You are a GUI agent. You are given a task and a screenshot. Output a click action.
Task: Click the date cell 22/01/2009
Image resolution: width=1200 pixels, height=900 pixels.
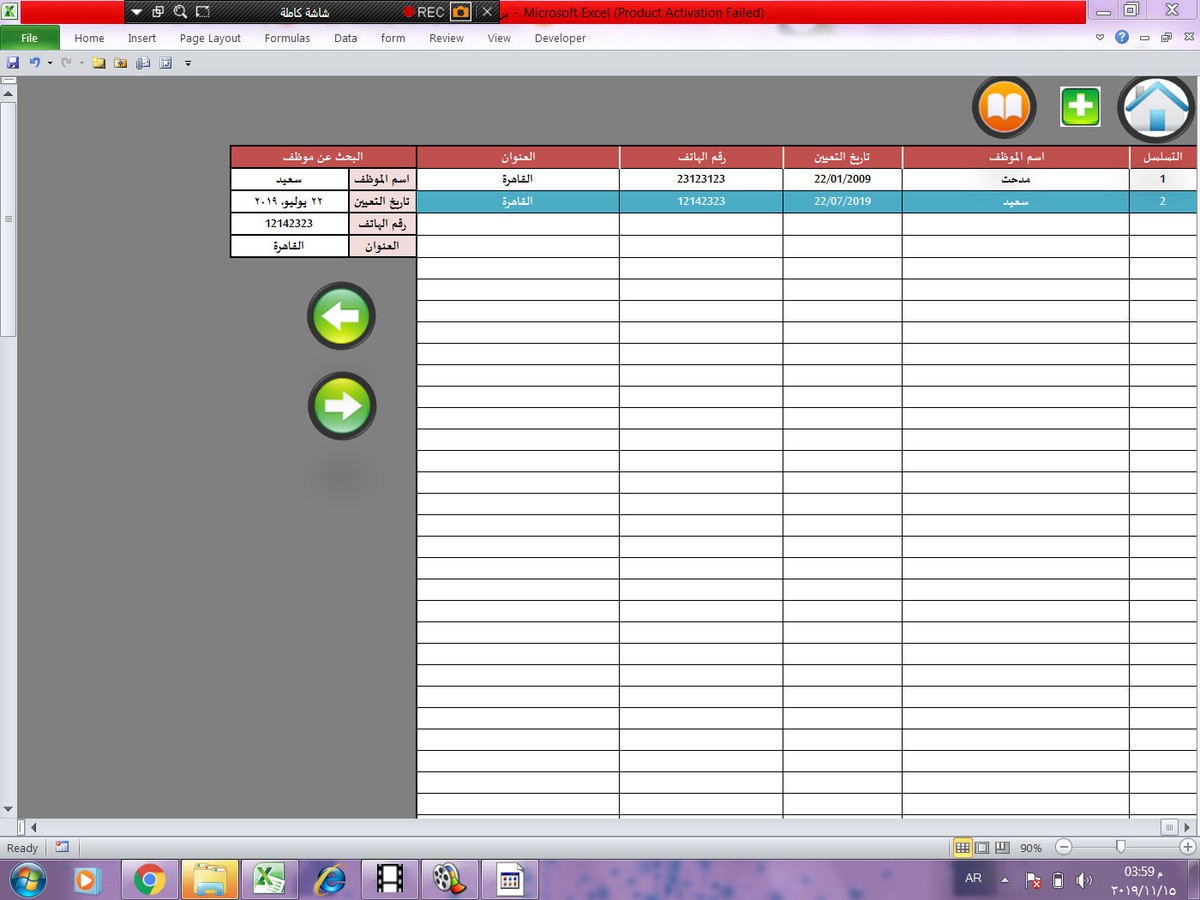[842, 179]
